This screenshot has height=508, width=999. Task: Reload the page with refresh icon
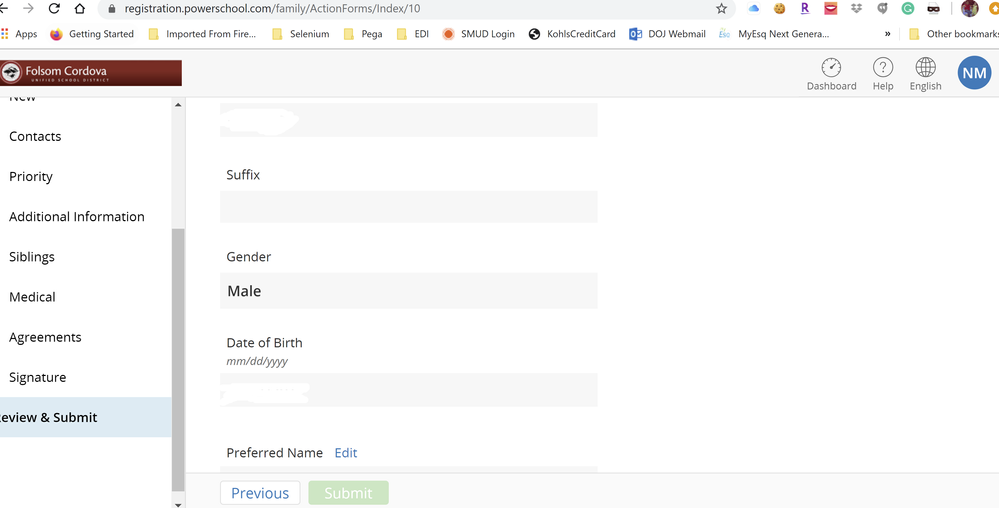point(54,8)
